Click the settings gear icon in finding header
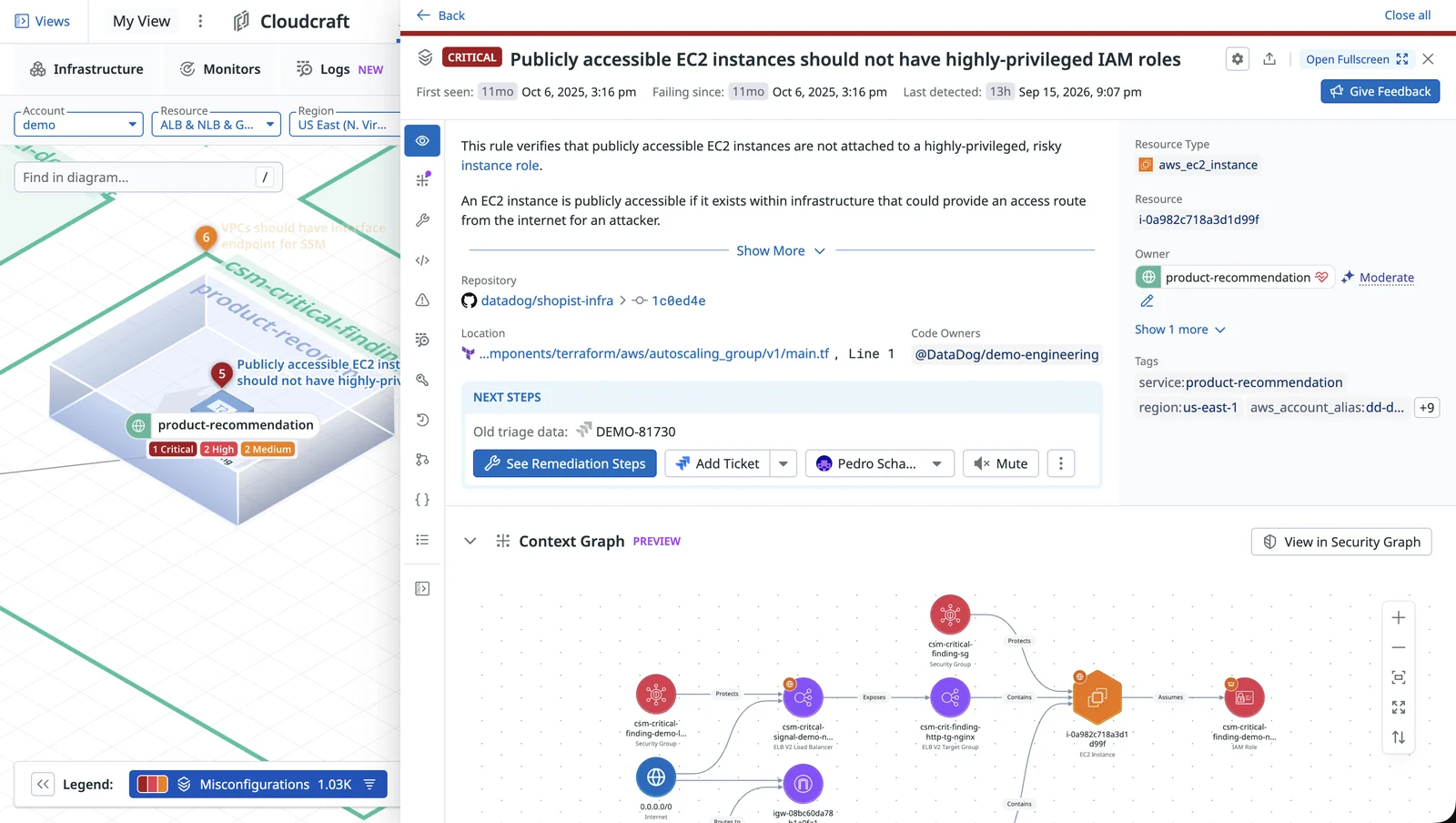 pyautogui.click(x=1237, y=59)
